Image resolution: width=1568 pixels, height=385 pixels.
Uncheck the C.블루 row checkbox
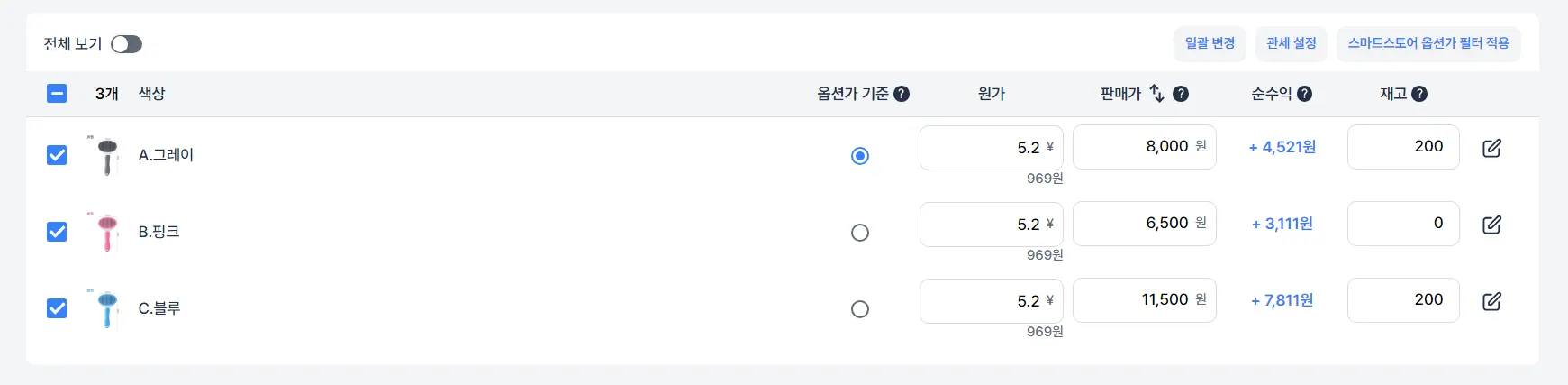(57, 308)
